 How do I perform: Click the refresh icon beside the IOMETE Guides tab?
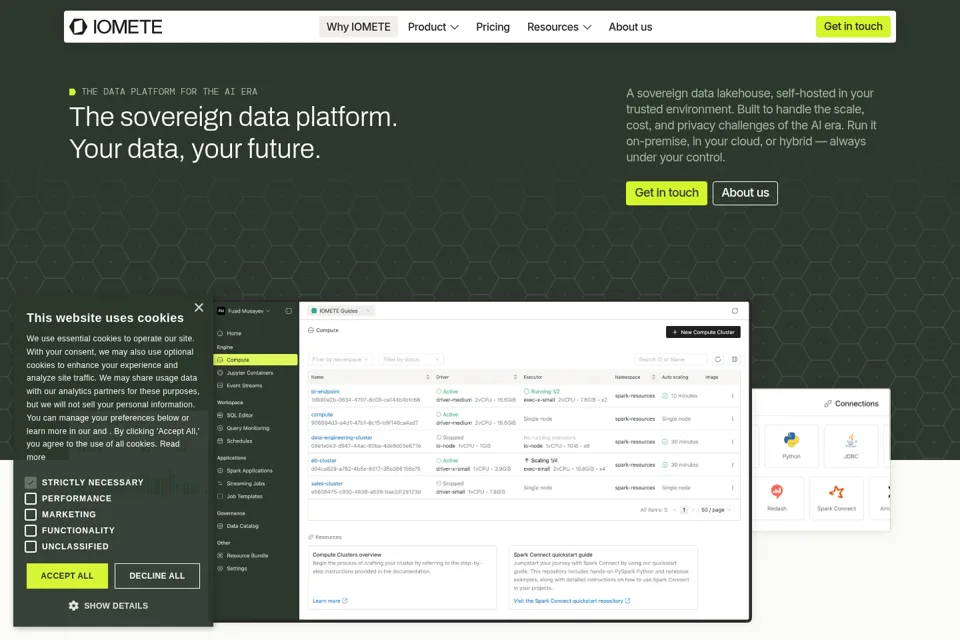[x=735, y=311]
